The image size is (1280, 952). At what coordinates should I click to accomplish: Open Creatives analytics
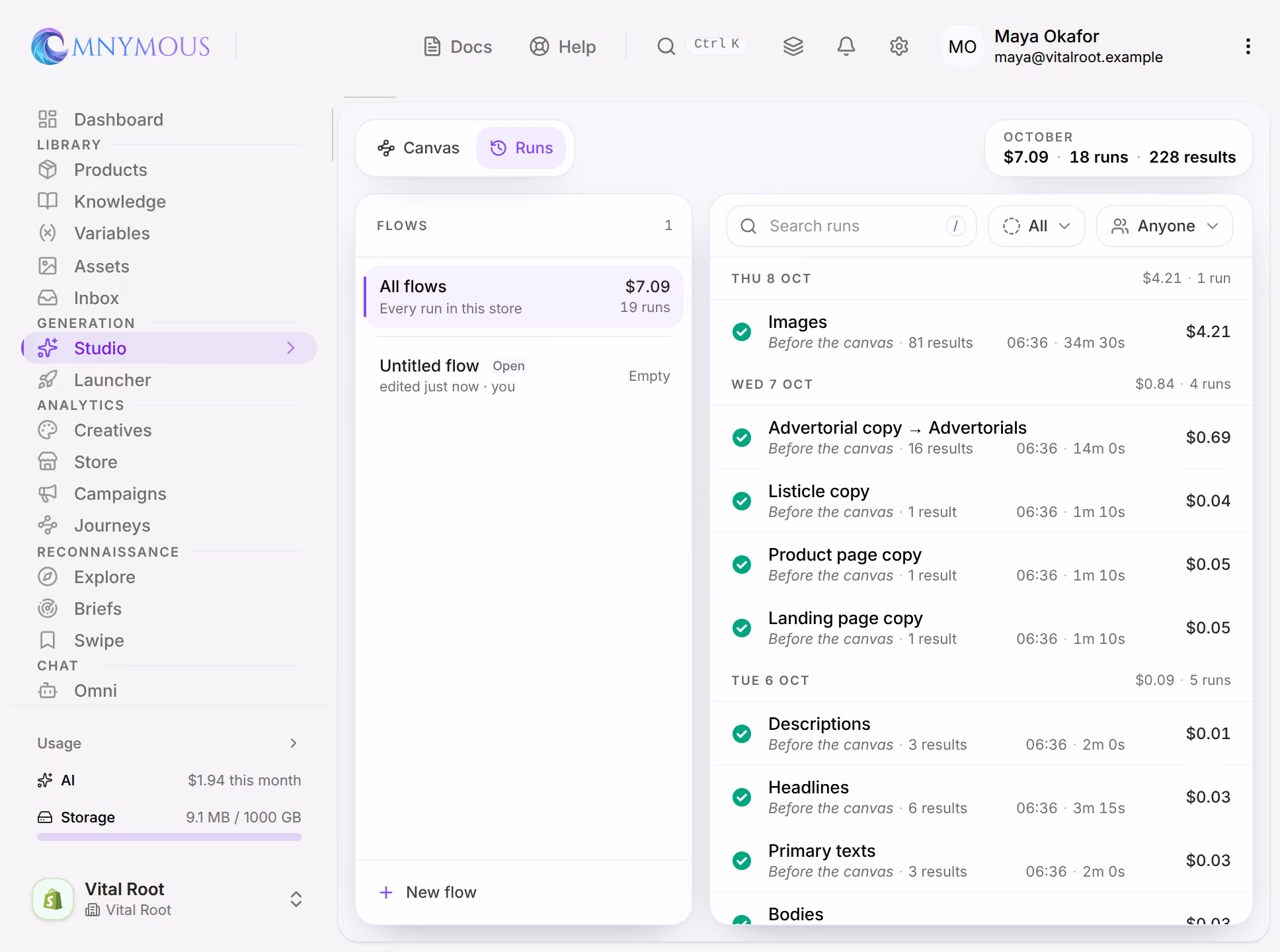(169, 430)
